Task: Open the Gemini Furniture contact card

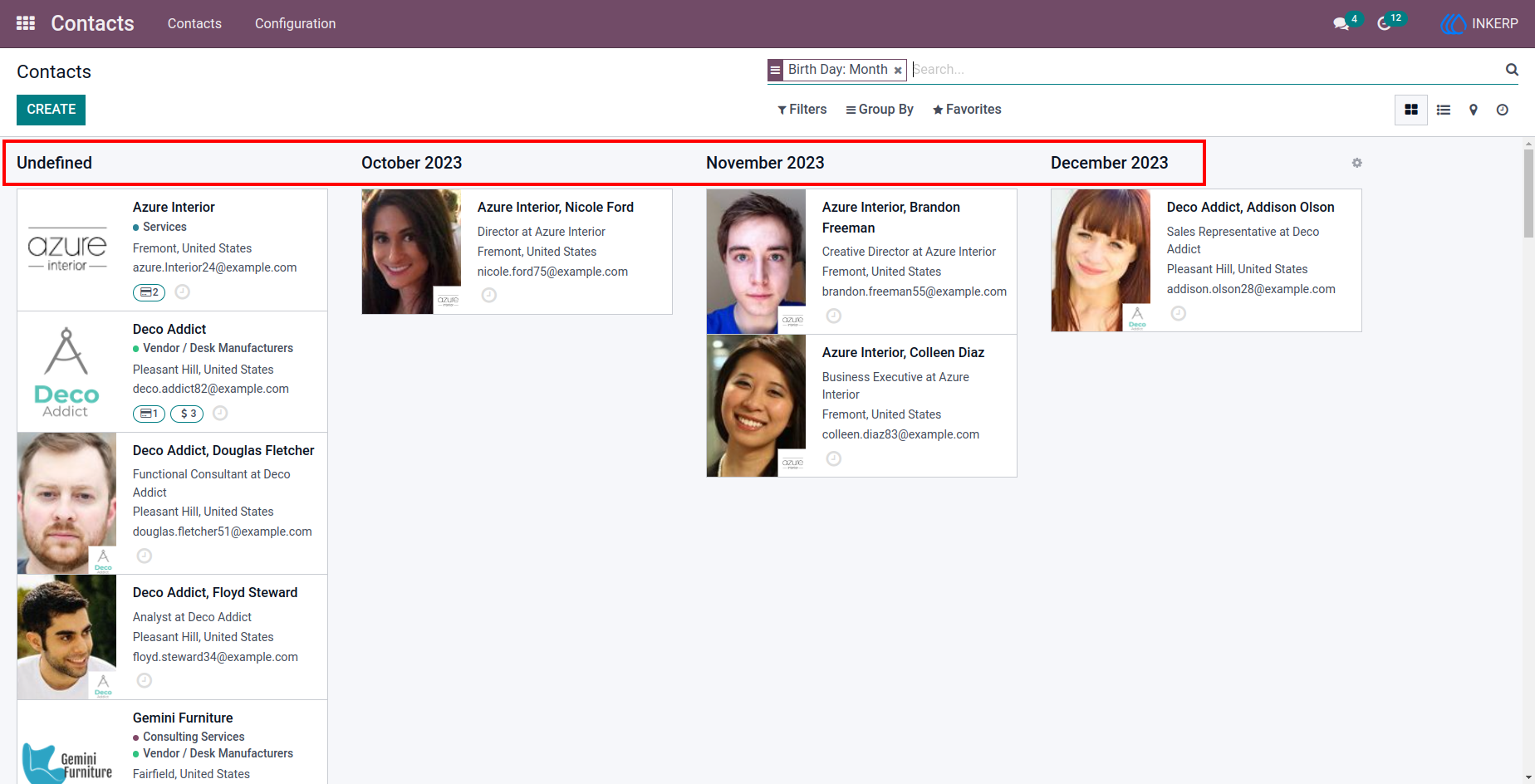Action: tap(172, 742)
